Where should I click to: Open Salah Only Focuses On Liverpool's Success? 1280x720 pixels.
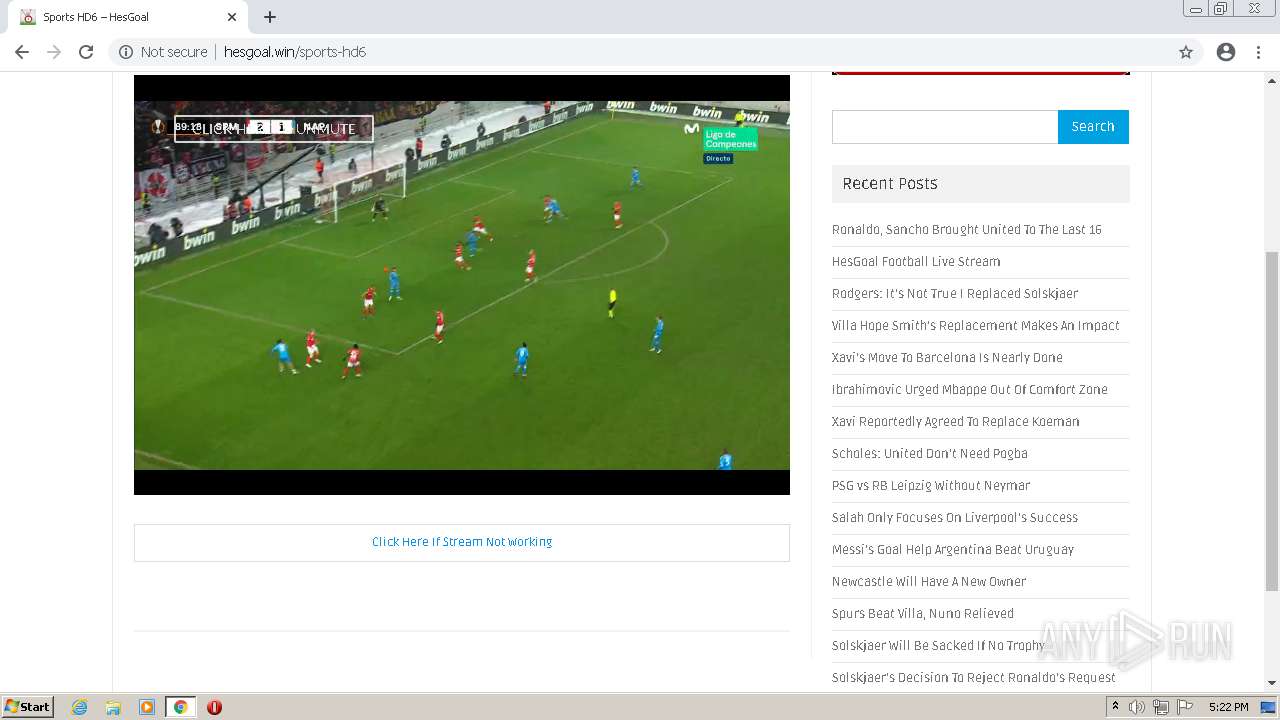[x=955, y=518]
